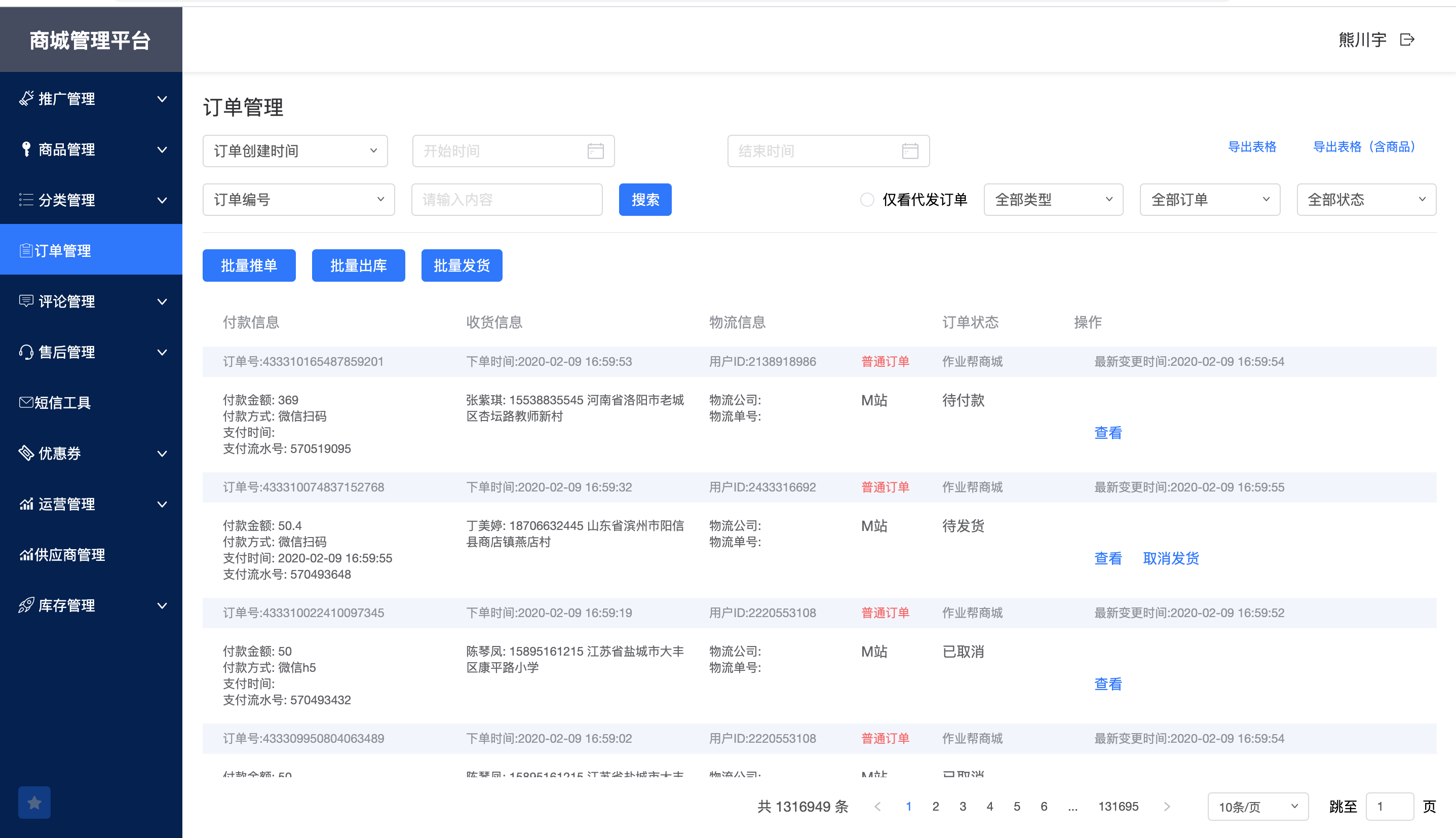Click 批量推单 button
Image resolution: width=1456 pixels, height=838 pixels.
click(249, 265)
